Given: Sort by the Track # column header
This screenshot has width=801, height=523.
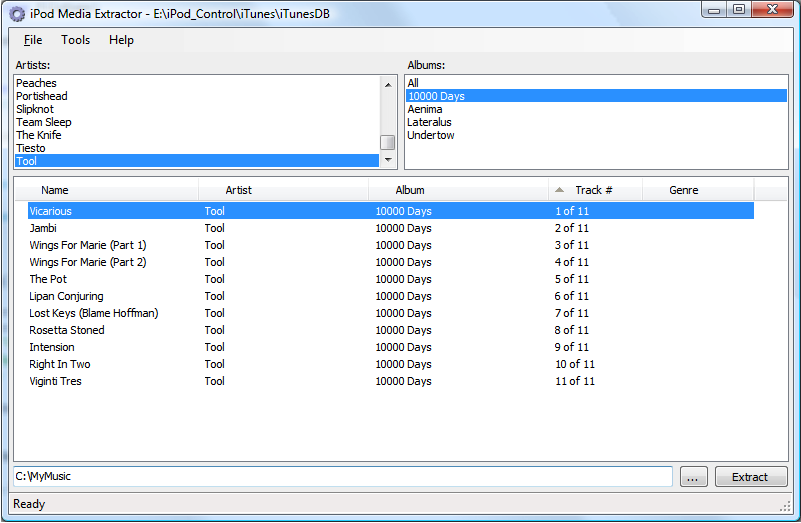Looking at the screenshot, I should (595, 190).
